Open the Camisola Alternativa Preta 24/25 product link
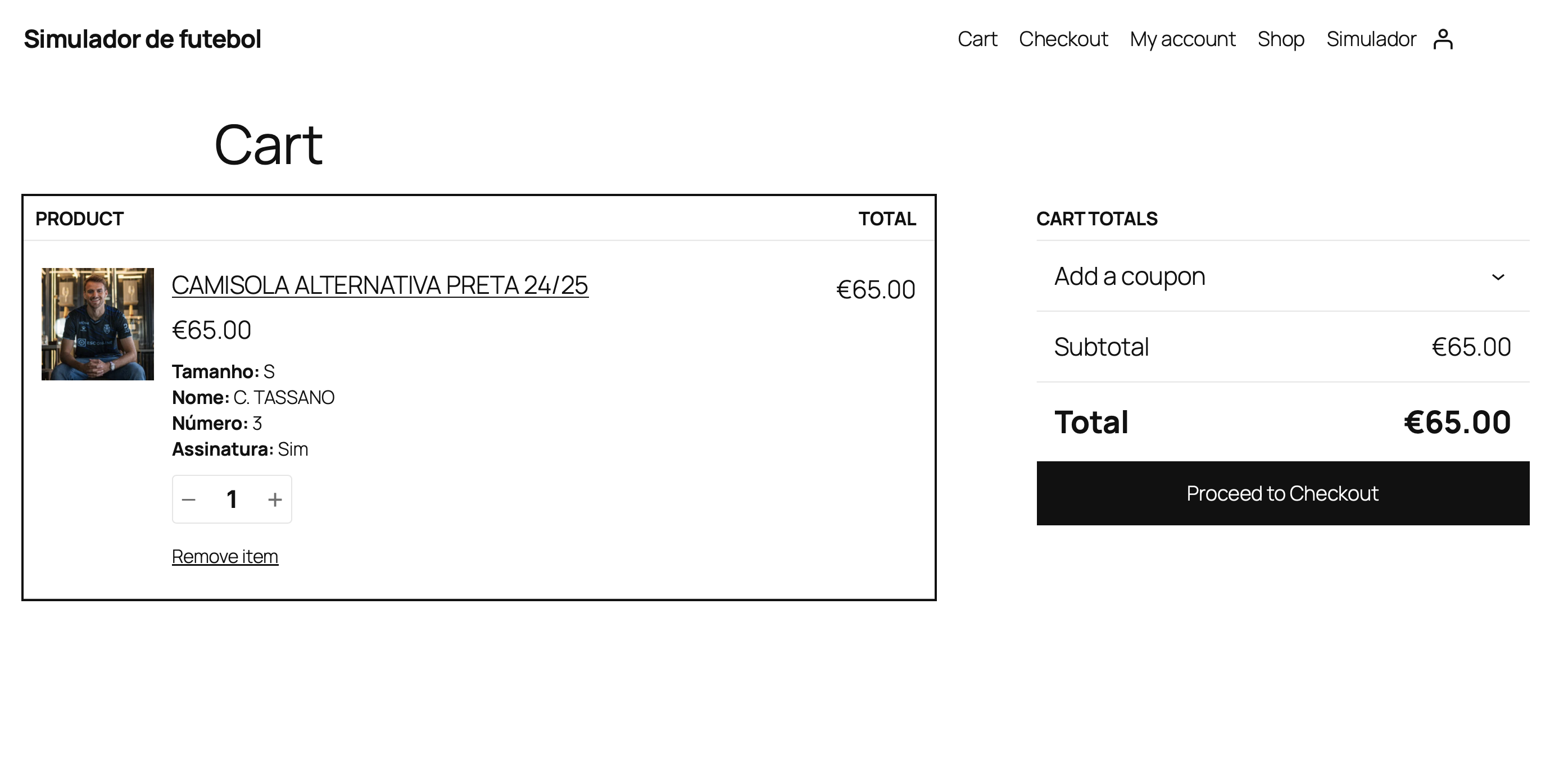The image size is (1568, 772). (380, 285)
